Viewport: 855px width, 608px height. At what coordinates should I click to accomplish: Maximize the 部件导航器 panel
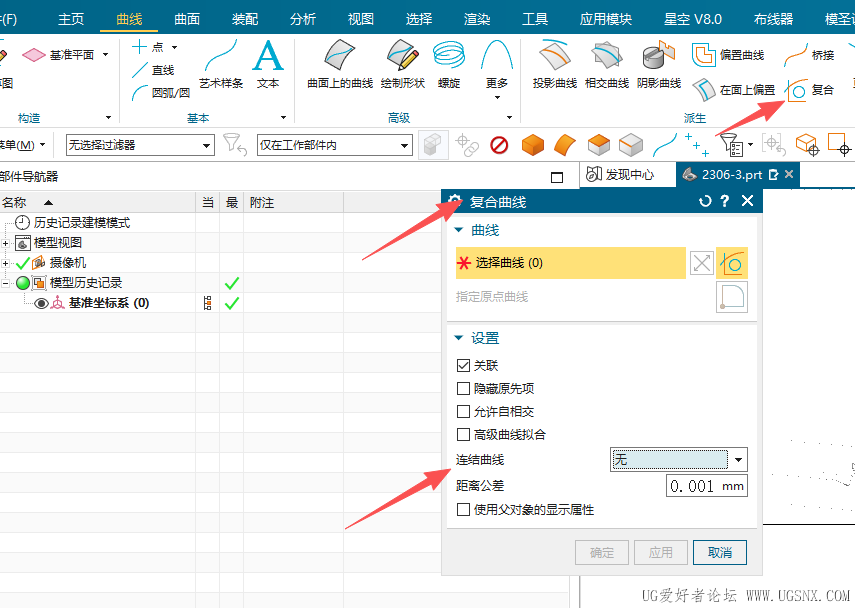(557, 177)
